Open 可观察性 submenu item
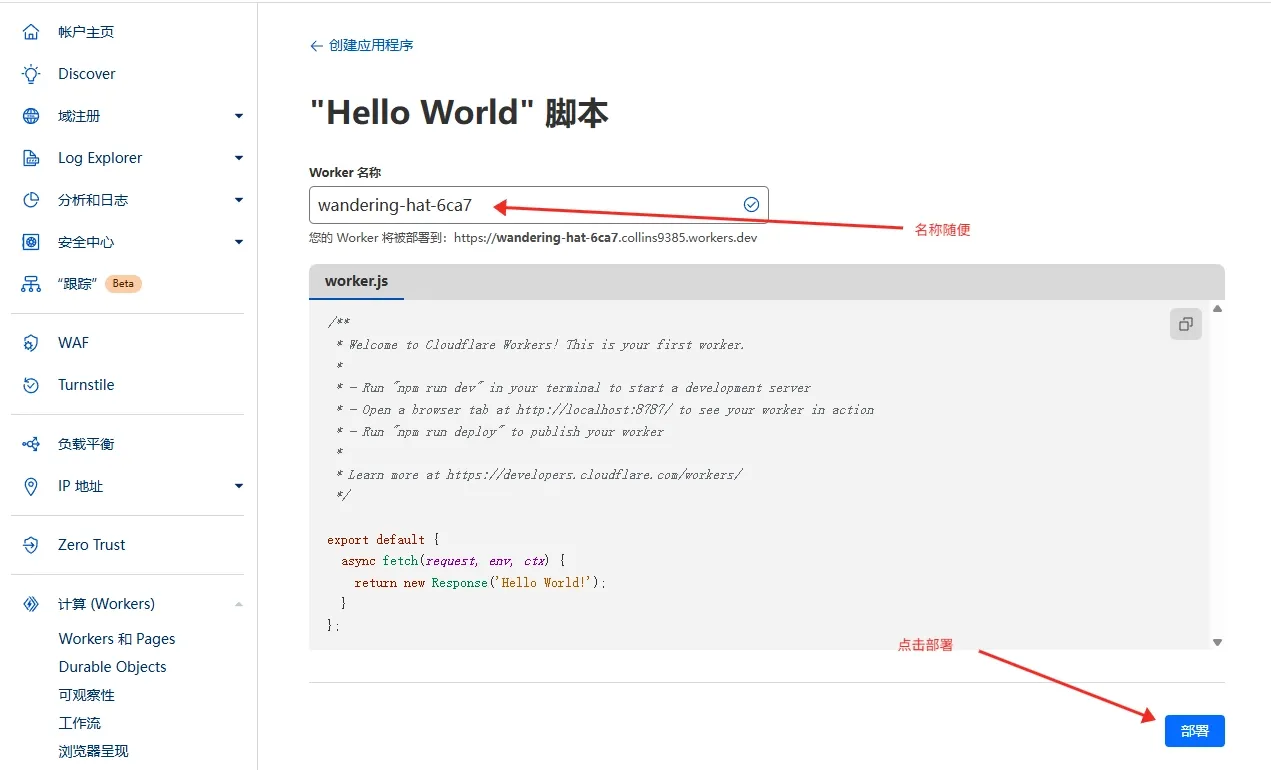 tap(87, 695)
